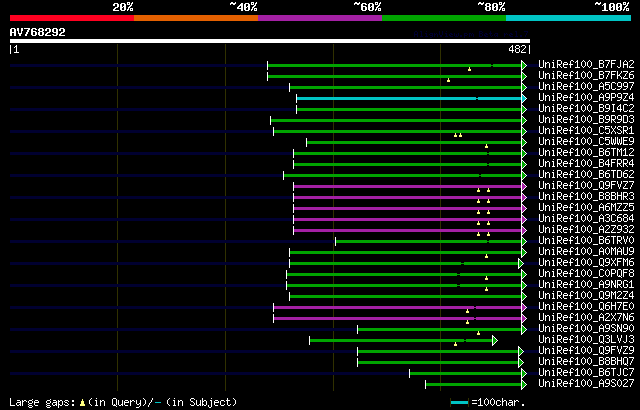Click the cyan ~100% legend segment
Image resolution: width=640 pixels, height=410 pixels.
[x=568, y=18]
